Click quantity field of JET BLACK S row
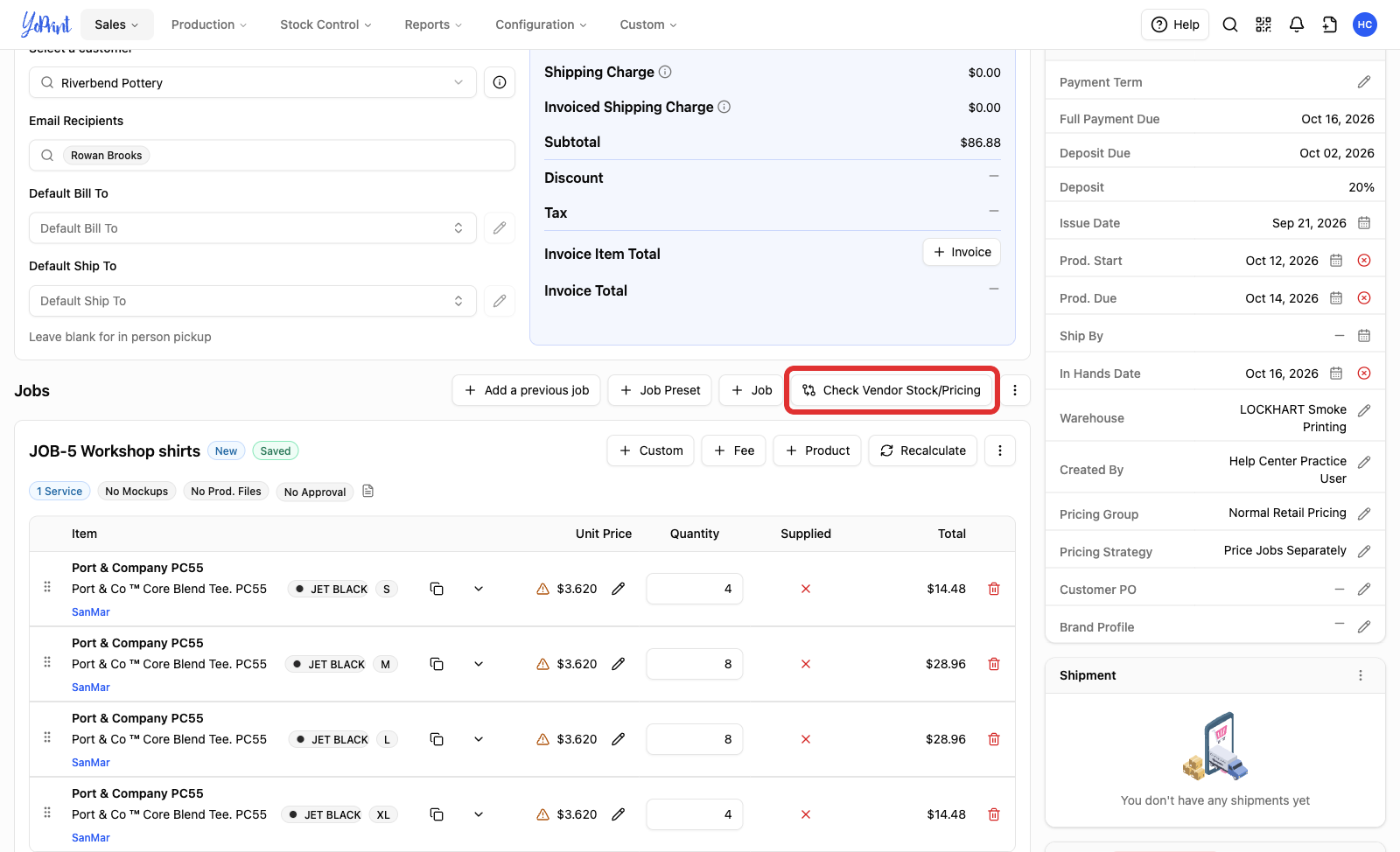Viewport: 1400px width, 852px height. pos(695,589)
